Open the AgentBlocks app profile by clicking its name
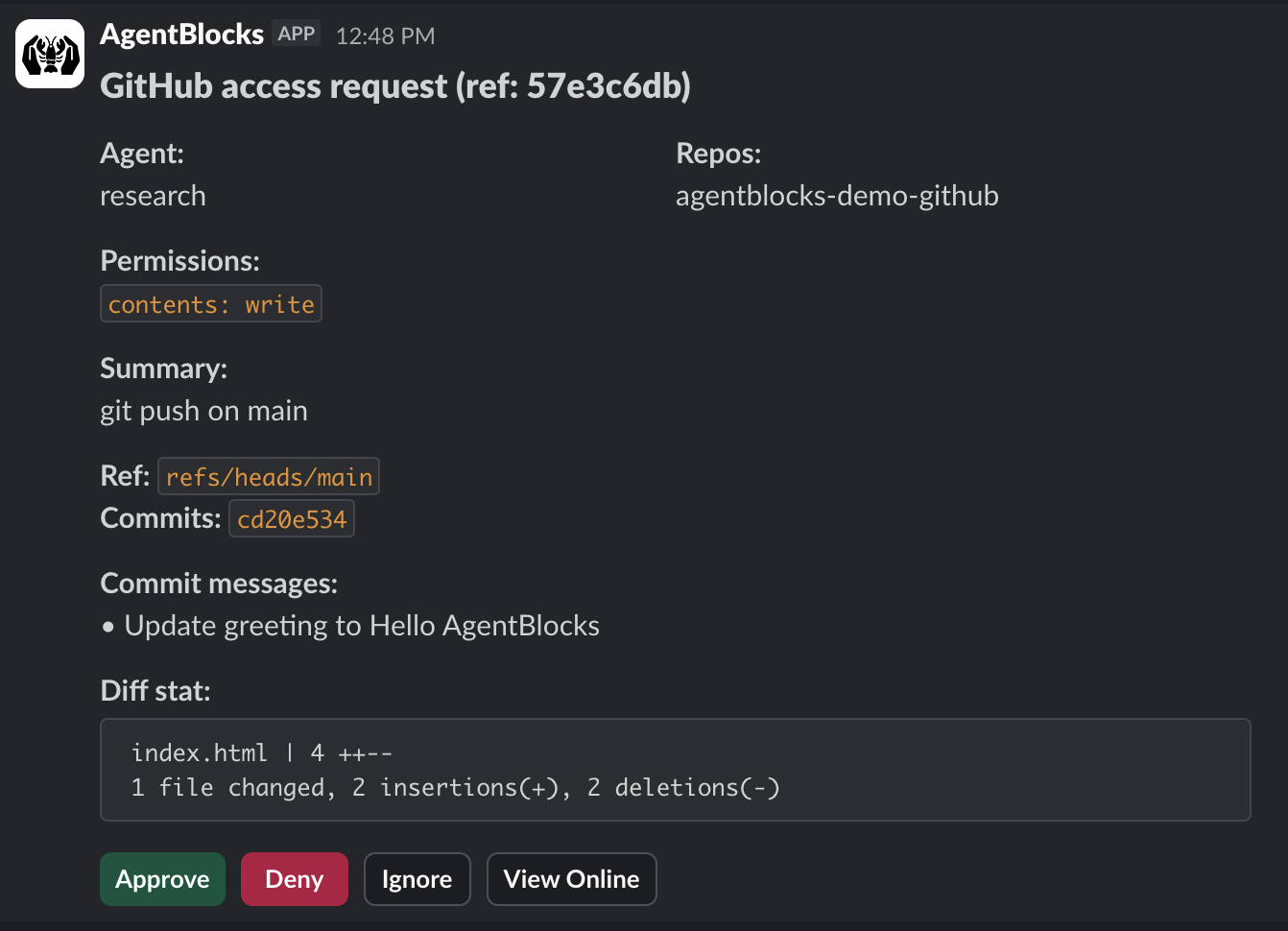Viewport: 1288px width, 931px height. tap(181, 34)
